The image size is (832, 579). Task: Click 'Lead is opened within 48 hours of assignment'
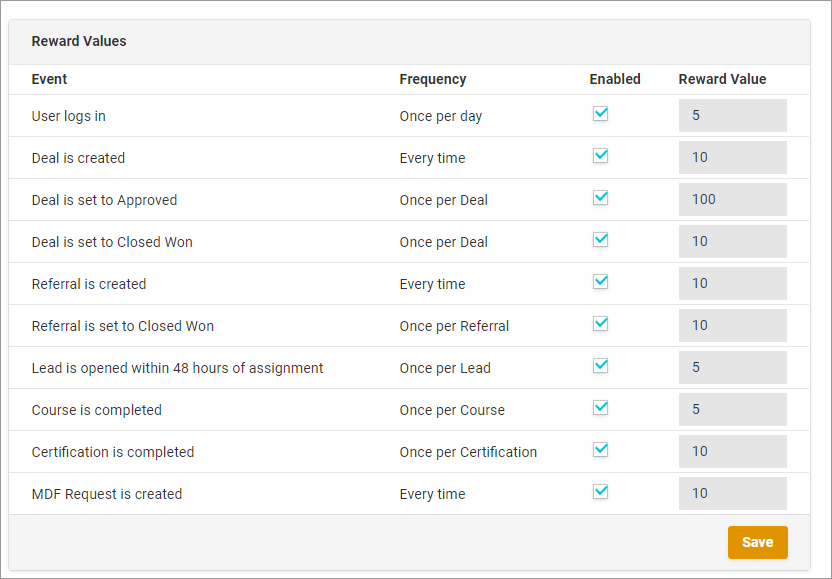click(x=177, y=368)
